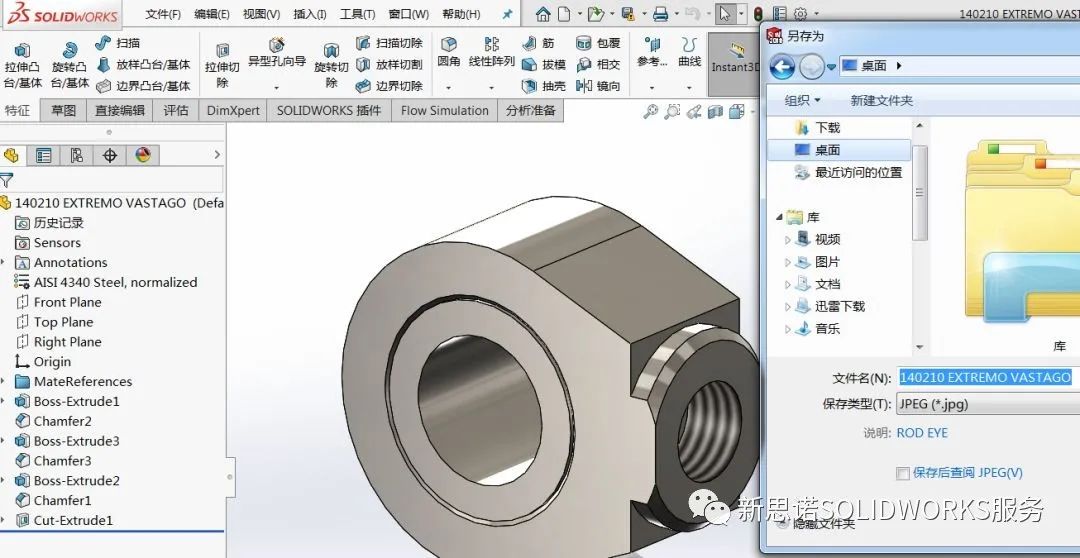Click the 新建文件夹 button
The width and height of the screenshot is (1080, 558).
[881, 100]
